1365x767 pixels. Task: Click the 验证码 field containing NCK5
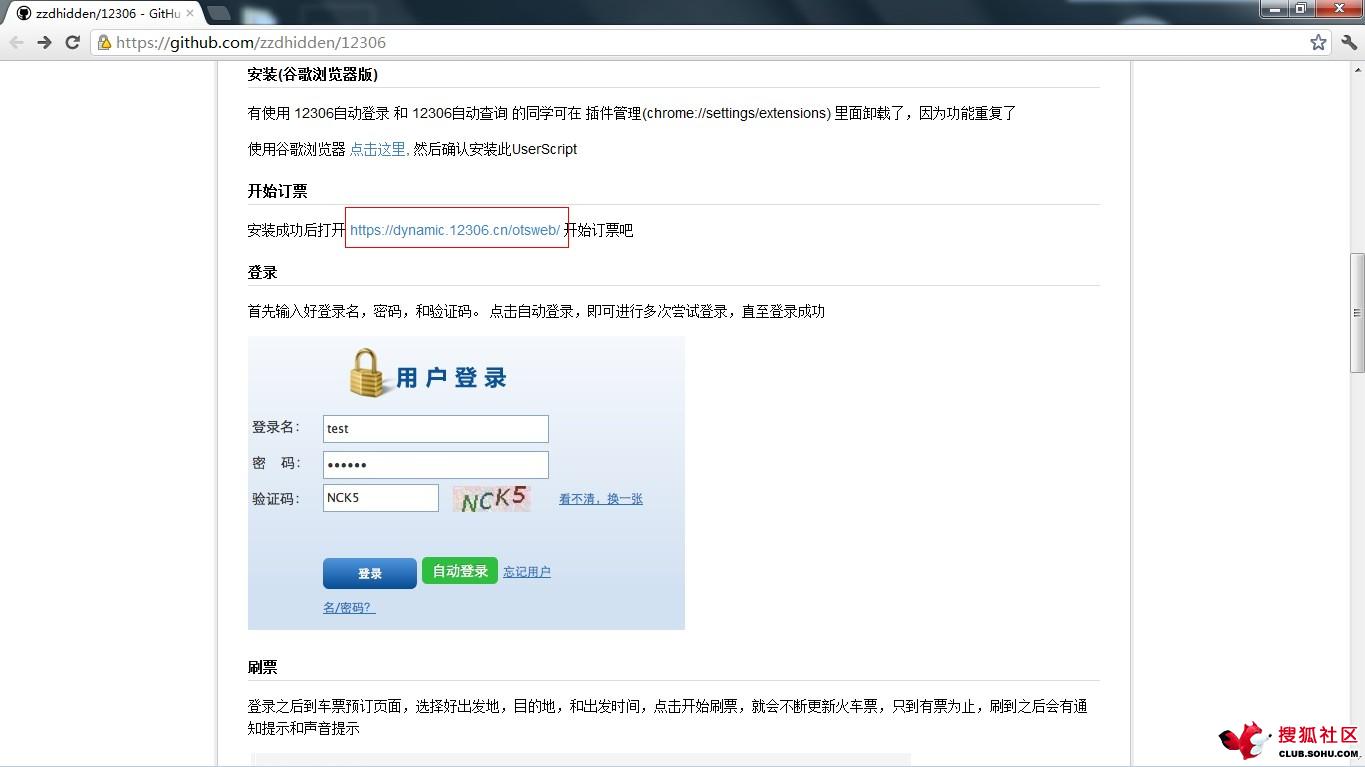pos(381,498)
